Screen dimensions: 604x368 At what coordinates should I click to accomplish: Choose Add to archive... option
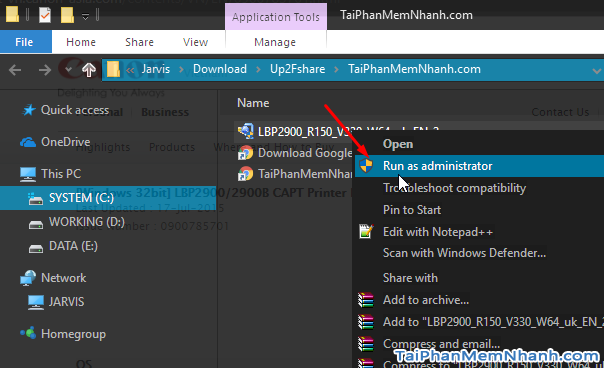pyautogui.click(x=426, y=300)
